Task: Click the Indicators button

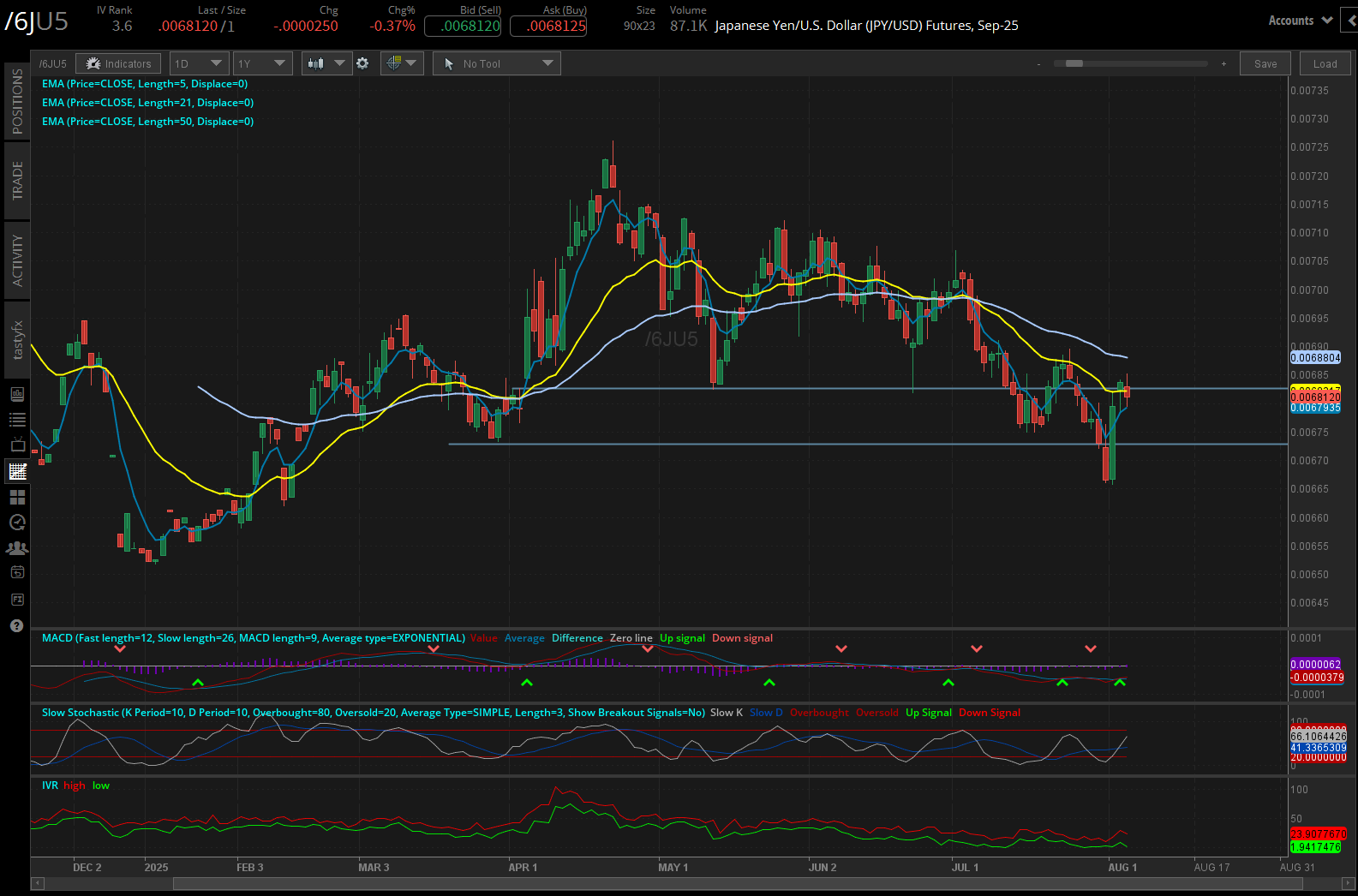Action: pos(119,63)
